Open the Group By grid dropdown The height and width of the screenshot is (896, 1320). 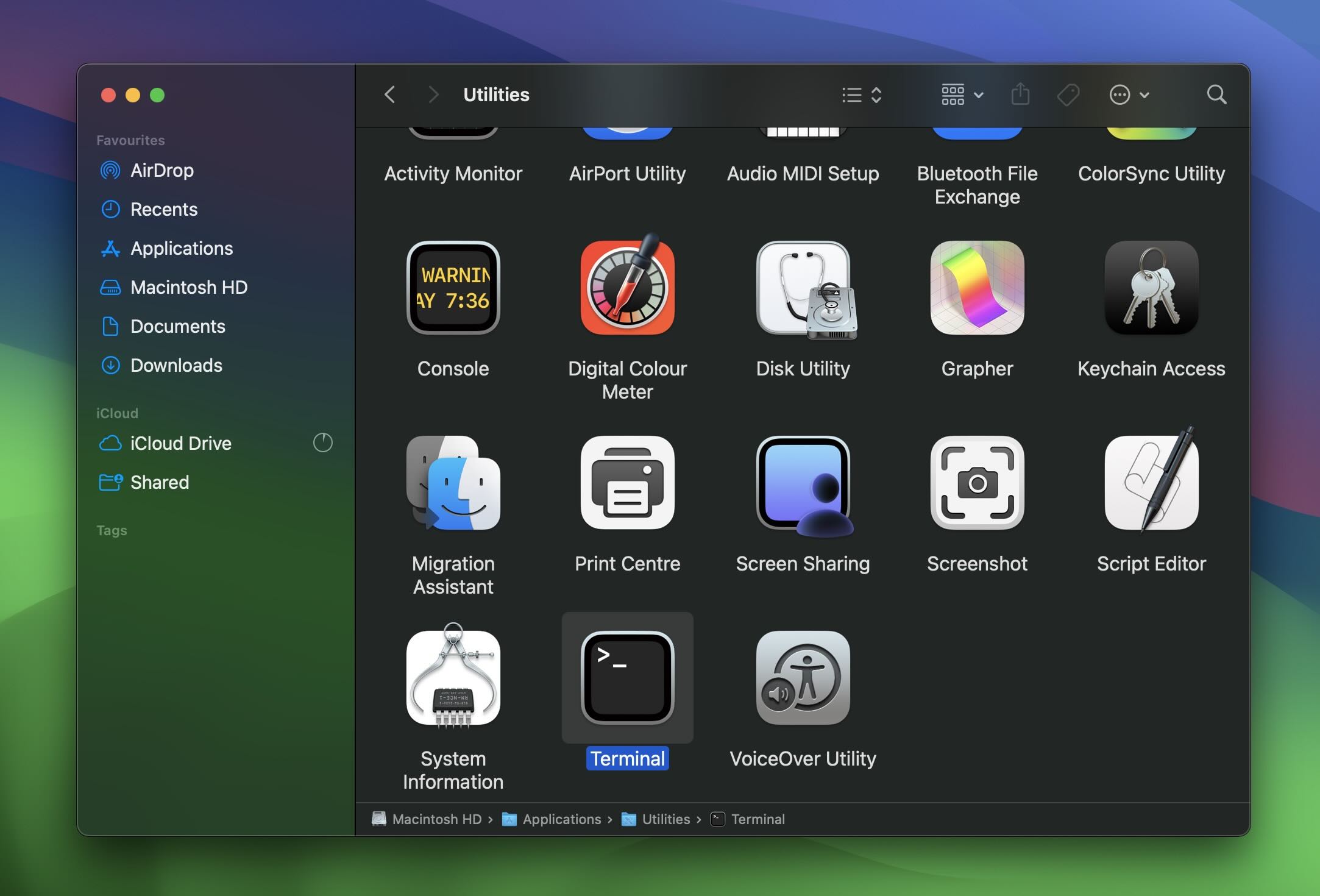pyautogui.click(x=962, y=94)
